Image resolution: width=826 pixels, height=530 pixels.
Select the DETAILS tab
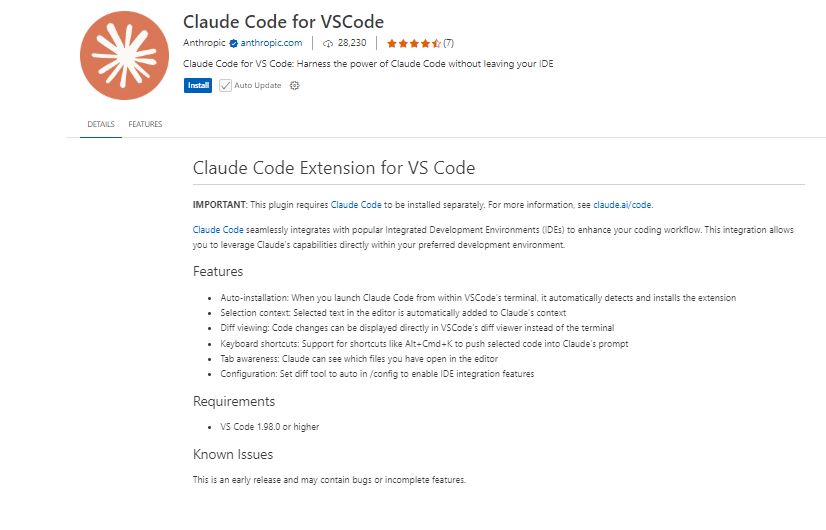(x=101, y=124)
